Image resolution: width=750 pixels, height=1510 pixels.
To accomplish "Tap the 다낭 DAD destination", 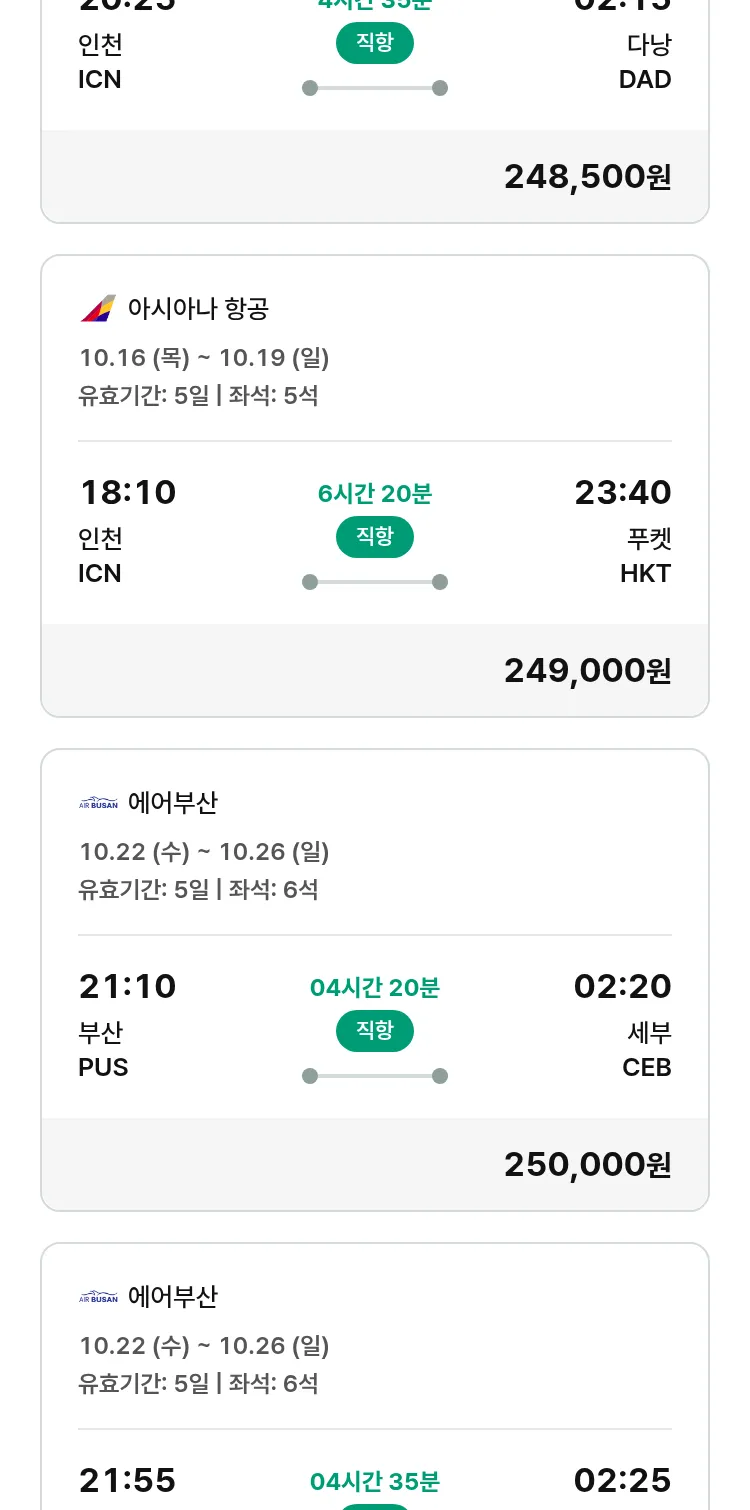I will [646, 62].
